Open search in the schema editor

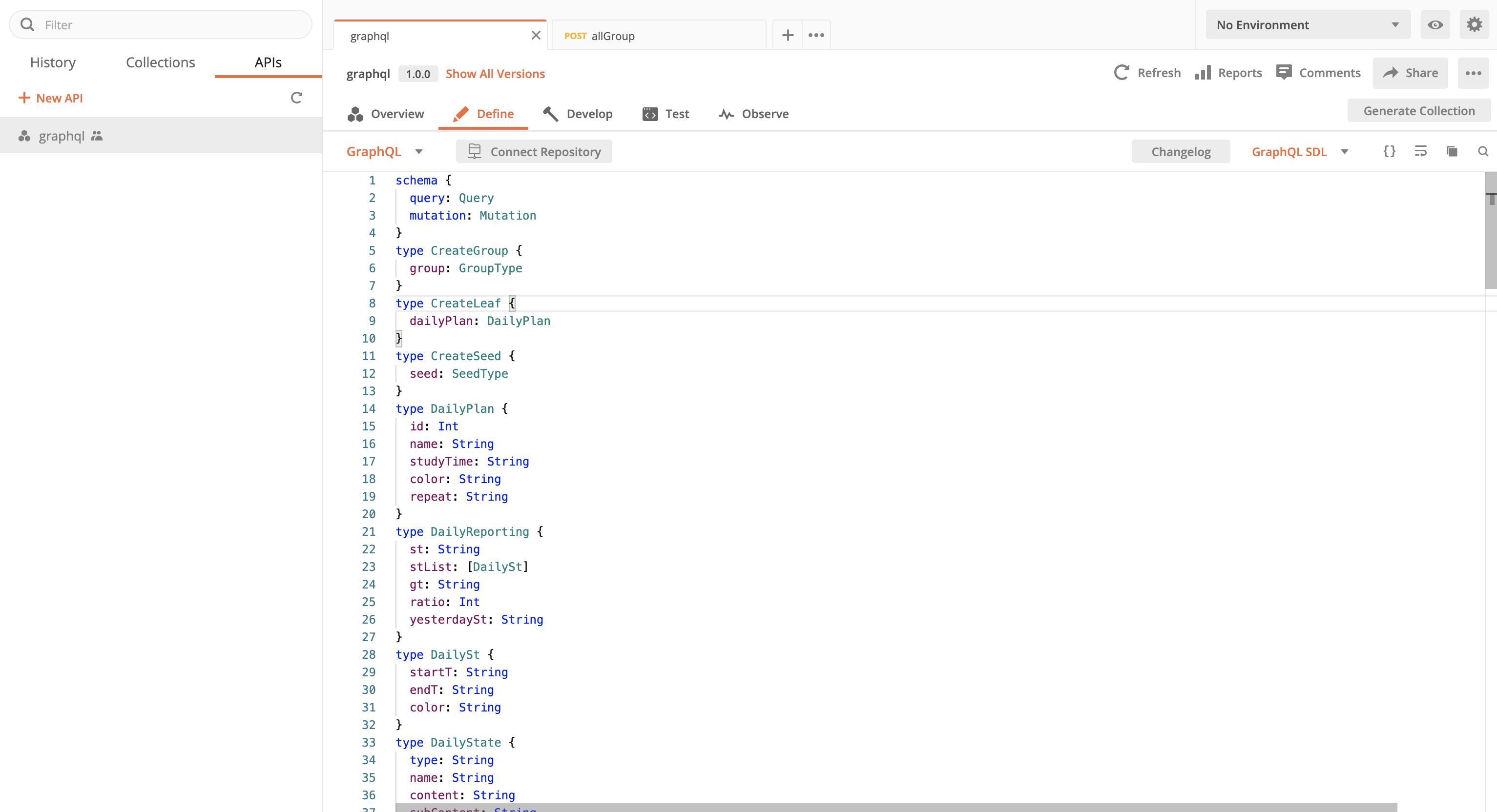pyautogui.click(x=1483, y=152)
